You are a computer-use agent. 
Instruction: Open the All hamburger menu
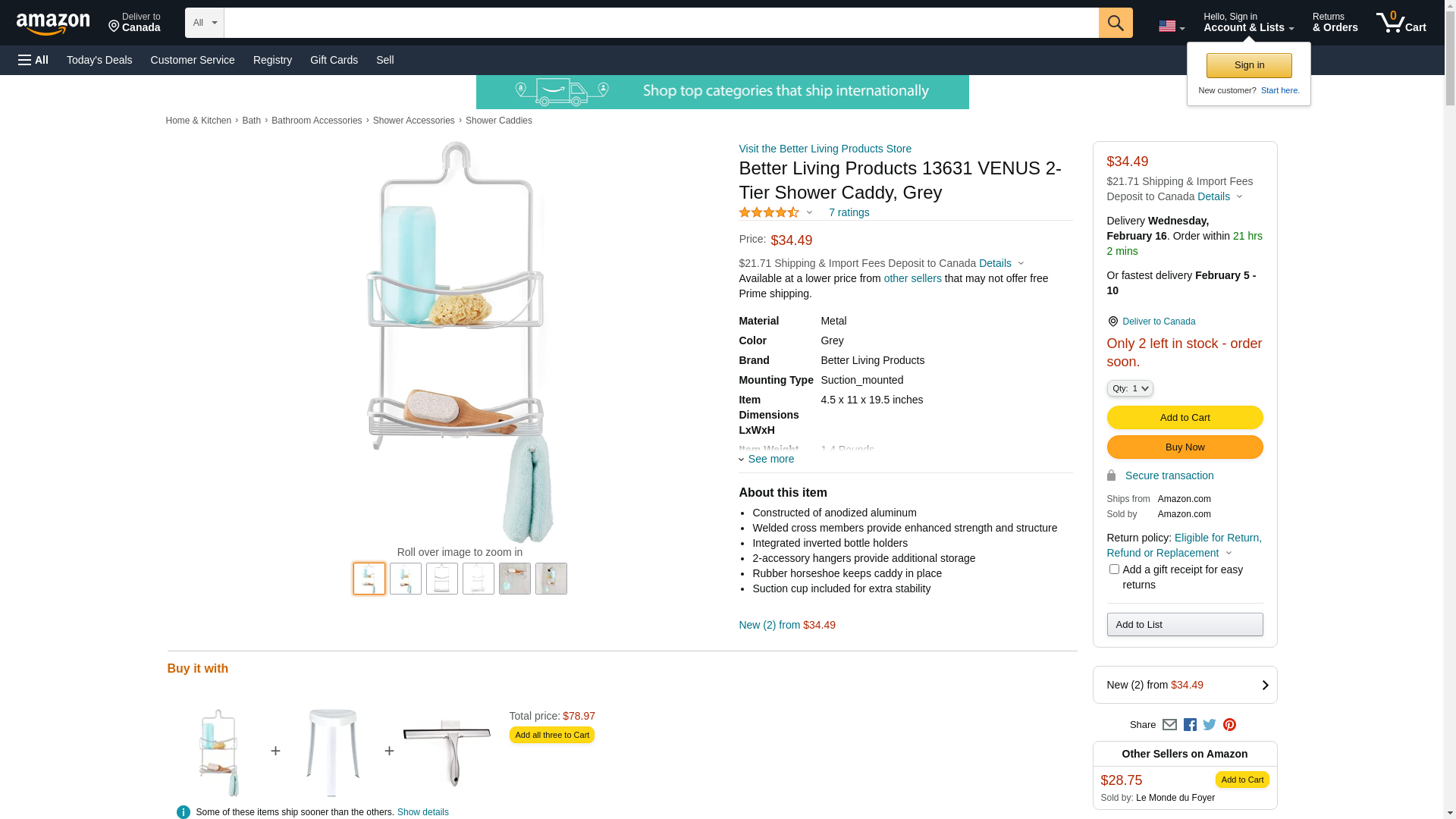[x=33, y=60]
